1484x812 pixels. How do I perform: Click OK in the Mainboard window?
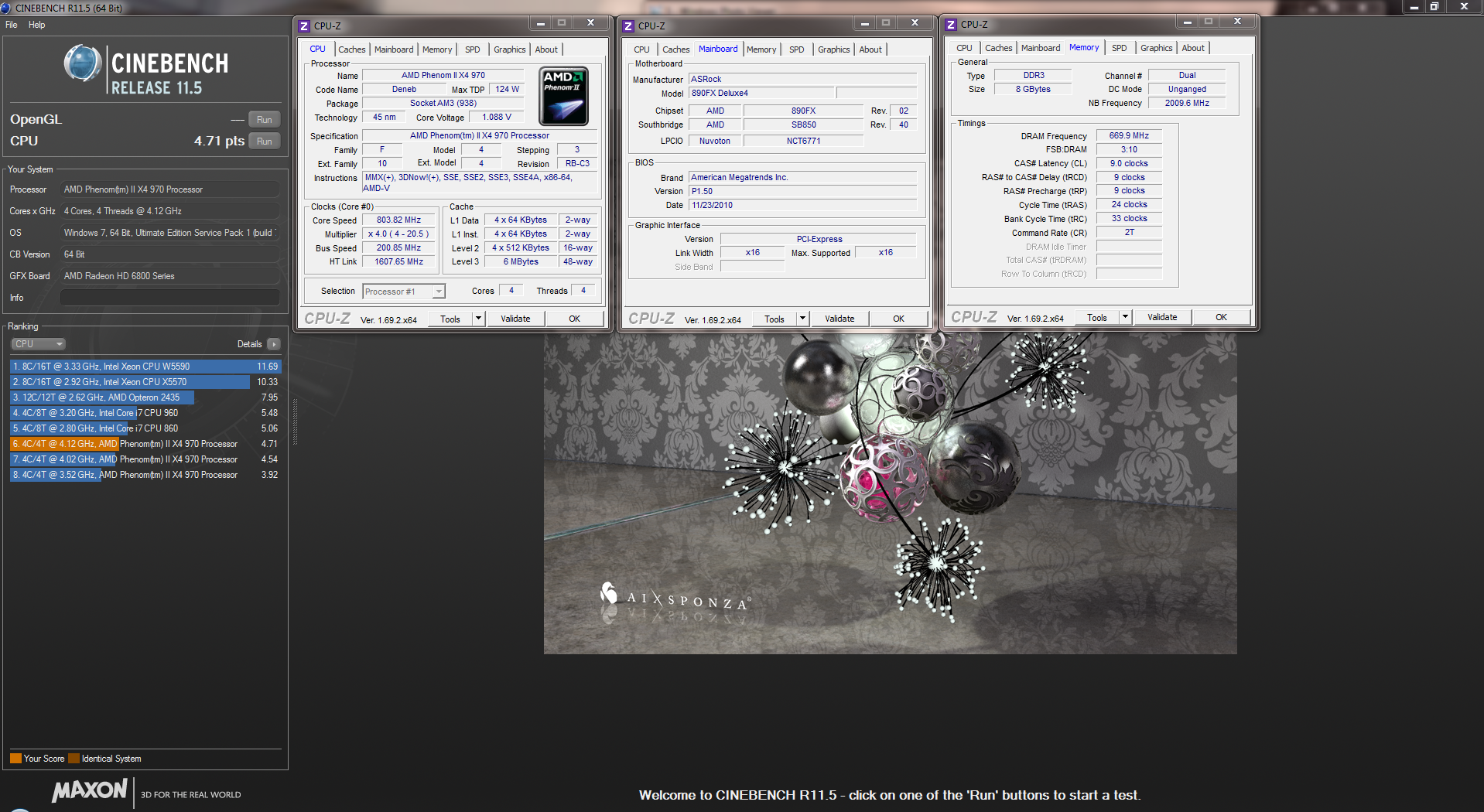click(x=899, y=319)
